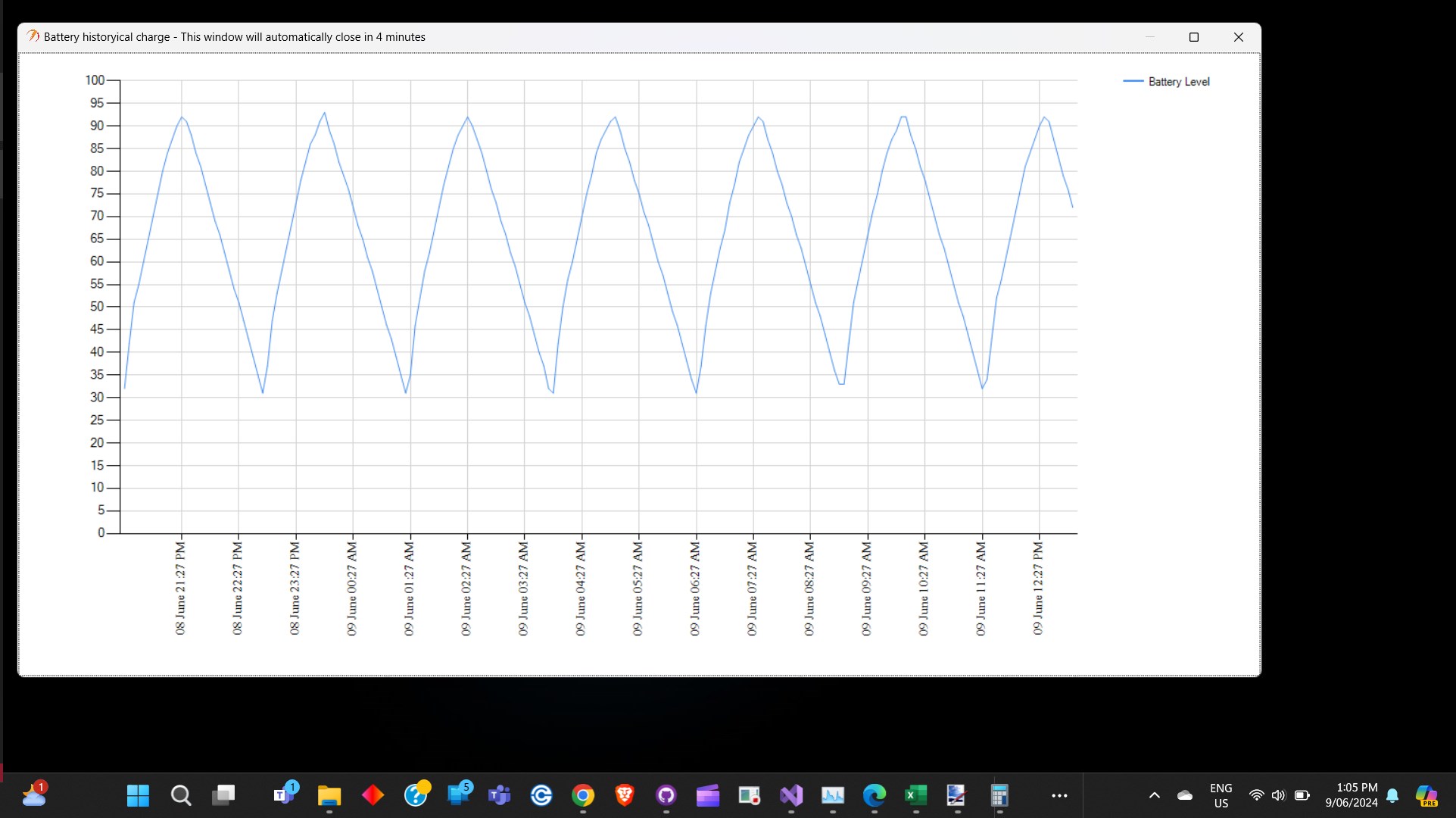Show the taskbar overflow apps with three dots
Viewport: 1456px width, 818px height.
[x=1059, y=795]
